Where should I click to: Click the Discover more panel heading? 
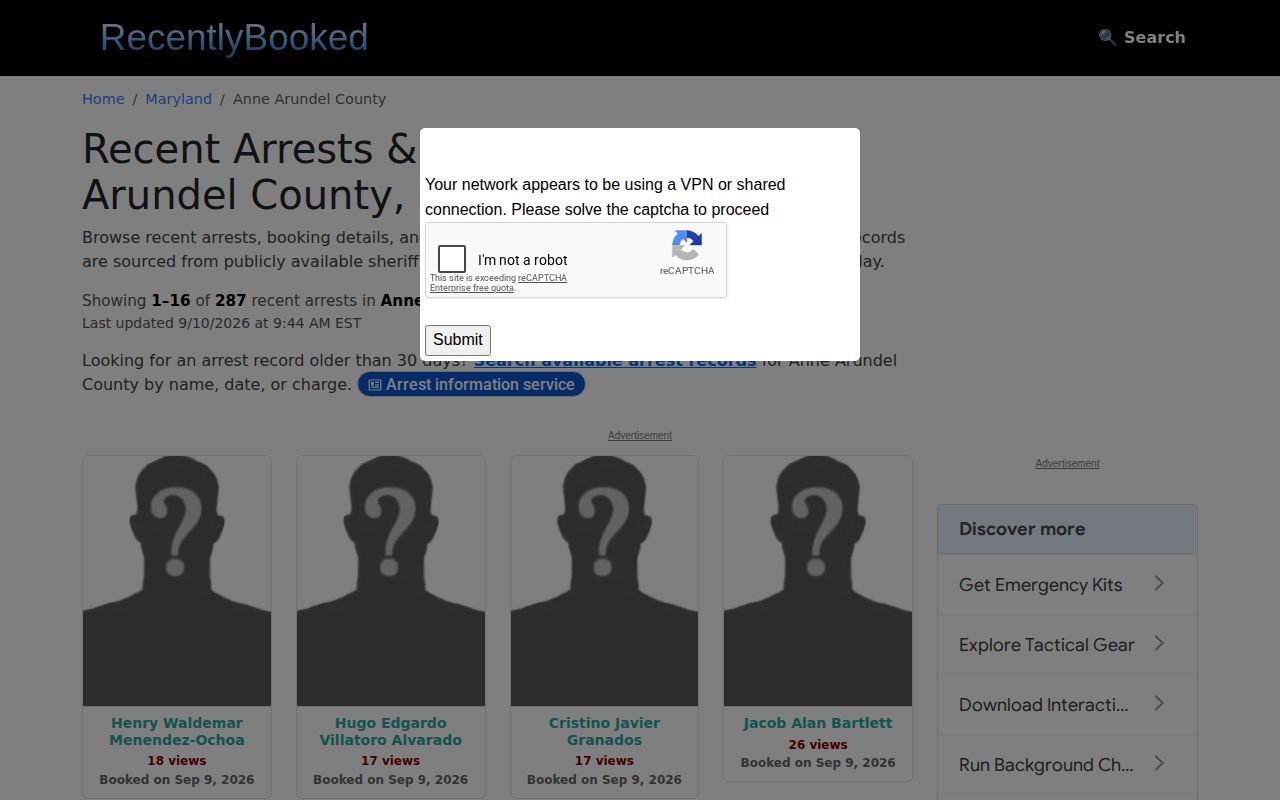click(x=1022, y=529)
